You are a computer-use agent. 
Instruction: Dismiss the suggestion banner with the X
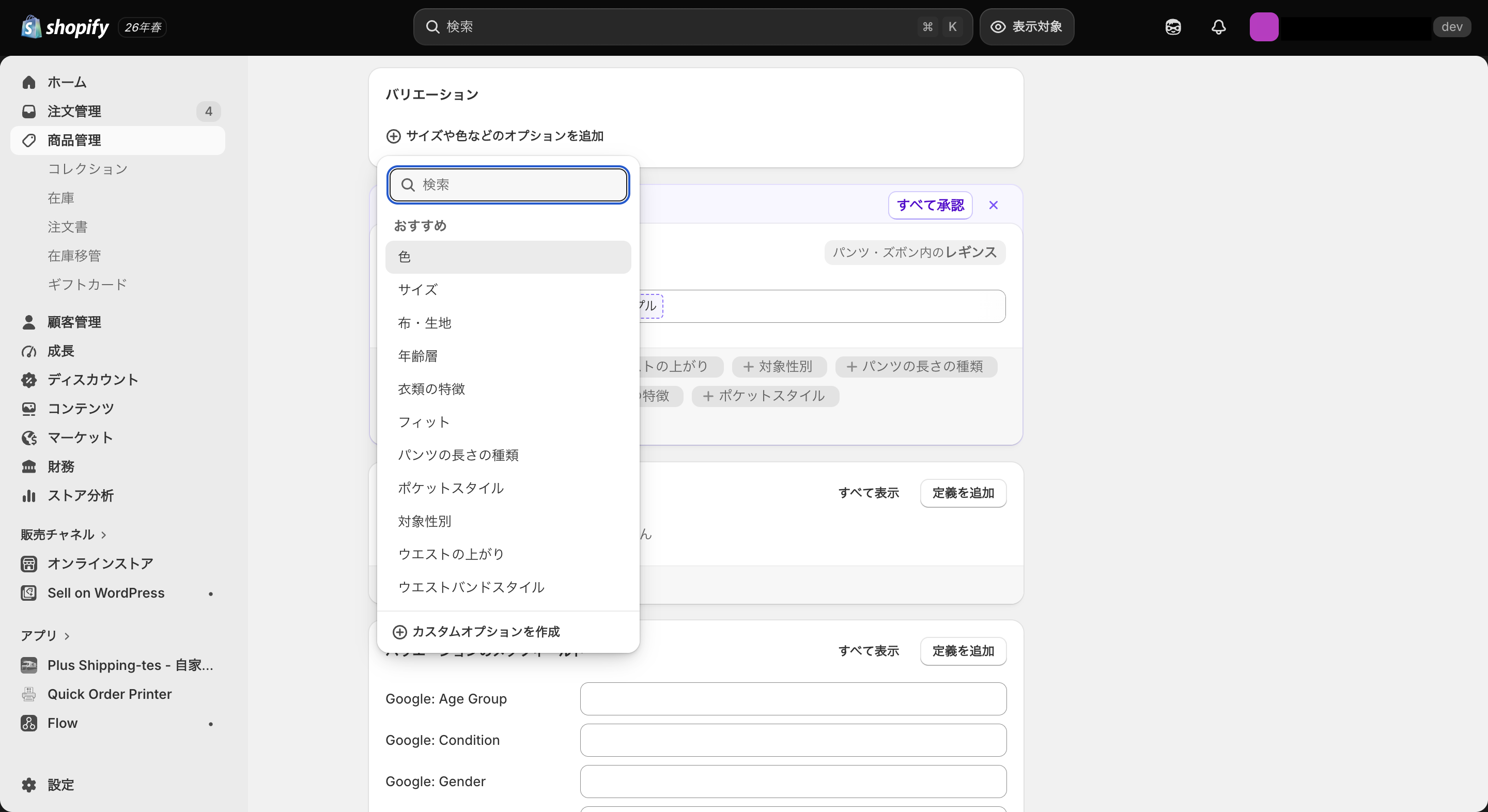993,205
